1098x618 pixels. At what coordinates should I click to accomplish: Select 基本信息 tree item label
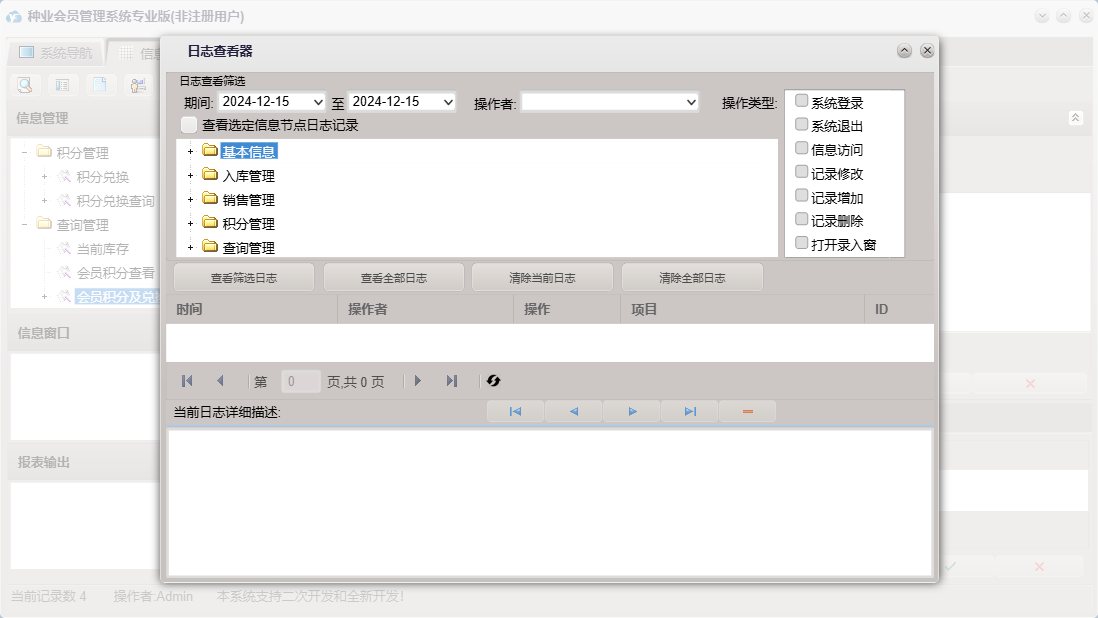(249, 152)
